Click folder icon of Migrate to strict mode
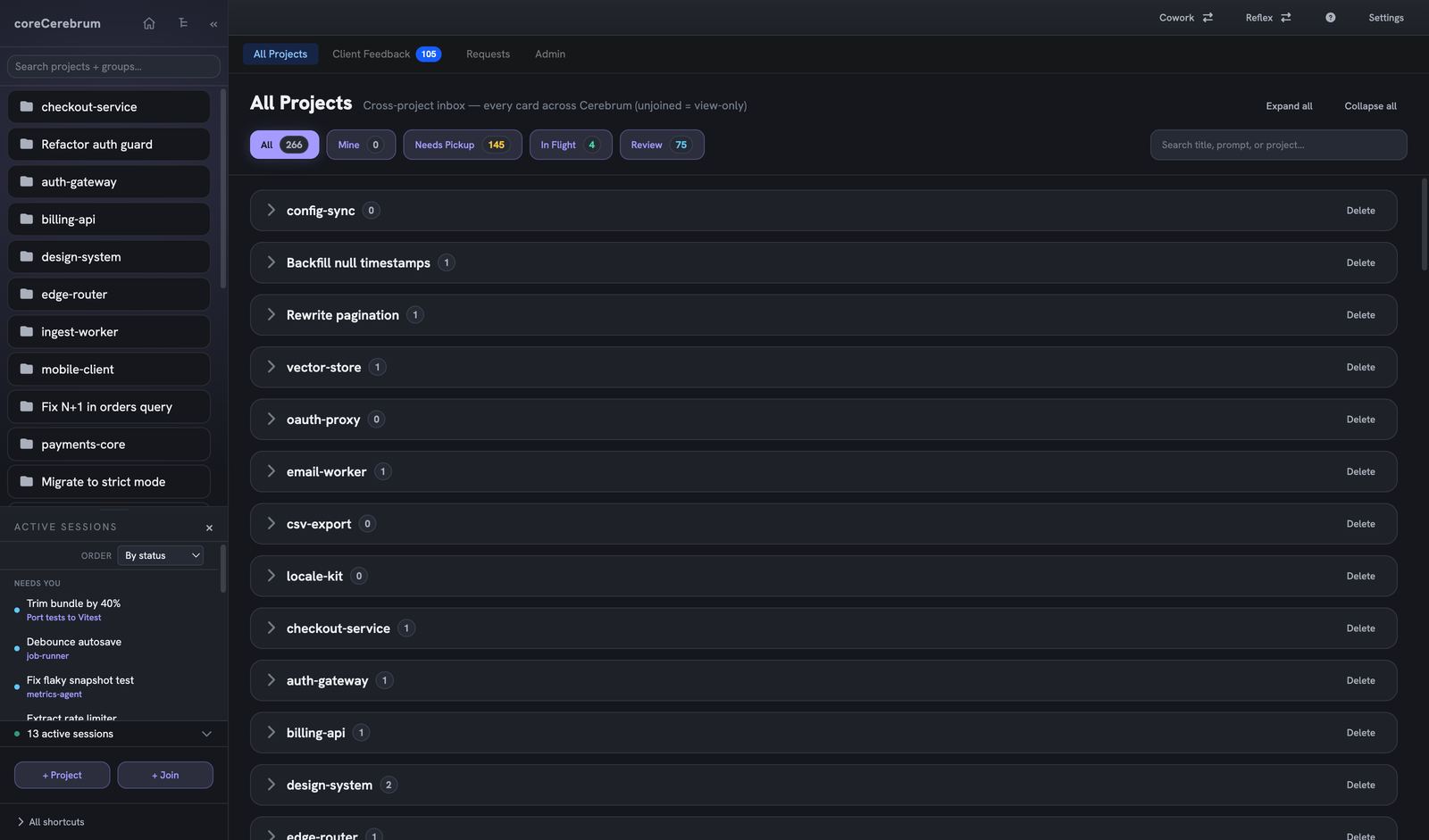Screen dimensions: 1429x840 (x=27, y=481)
